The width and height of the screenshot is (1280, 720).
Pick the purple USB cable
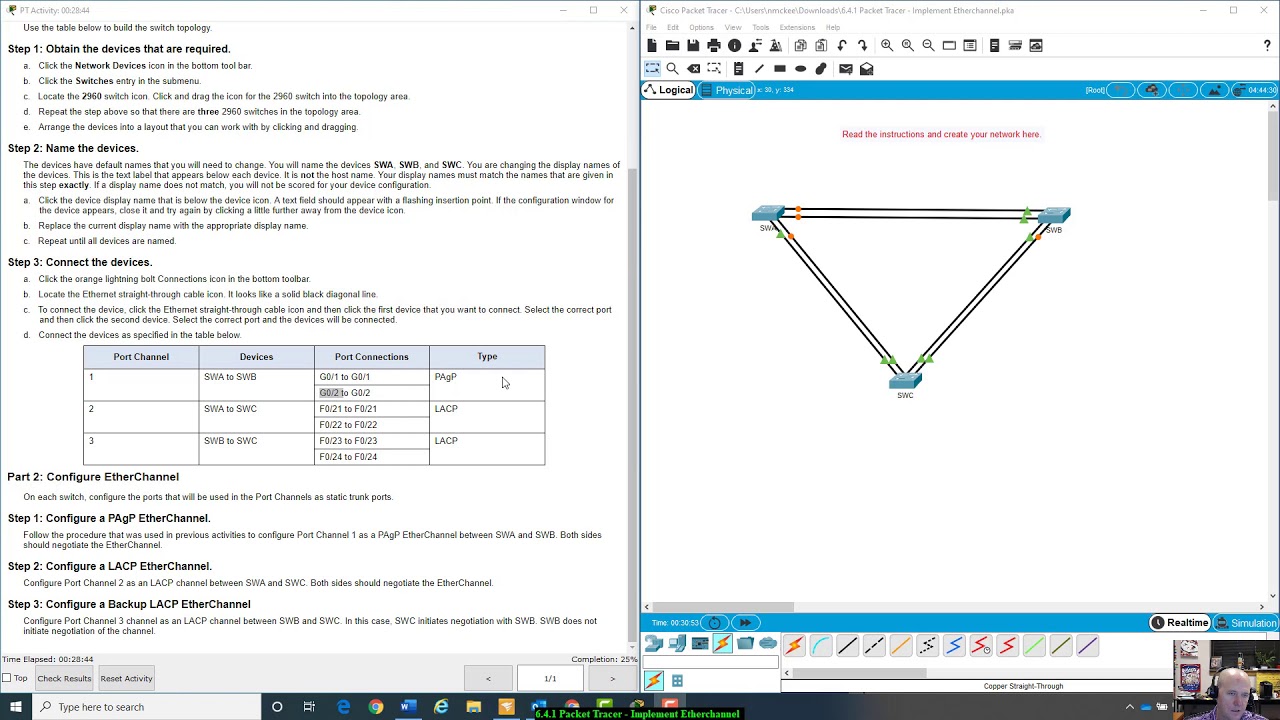1087,646
